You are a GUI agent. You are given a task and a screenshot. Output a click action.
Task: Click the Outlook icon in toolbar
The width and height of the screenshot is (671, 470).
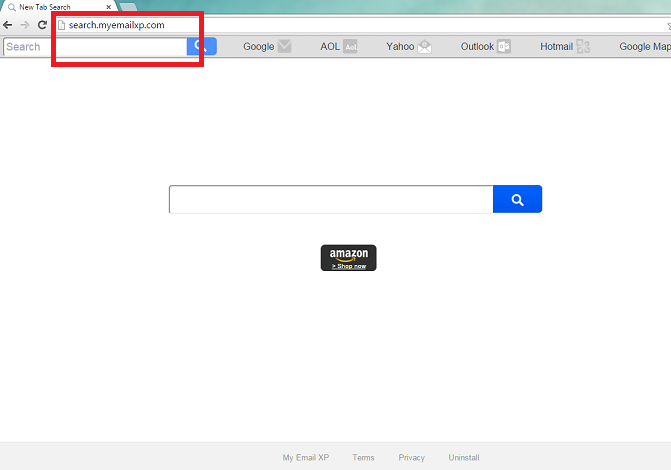(504, 46)
